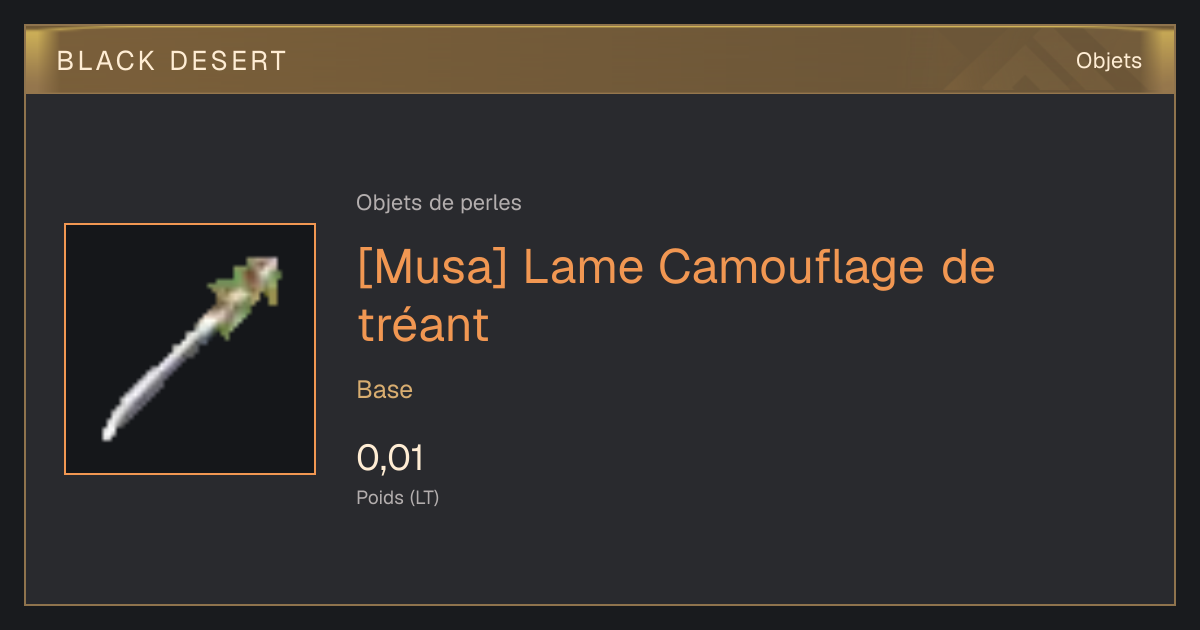Click the [Musa] class tag in the title
The height and width of the screenshot is (630, 1200).
431,268
